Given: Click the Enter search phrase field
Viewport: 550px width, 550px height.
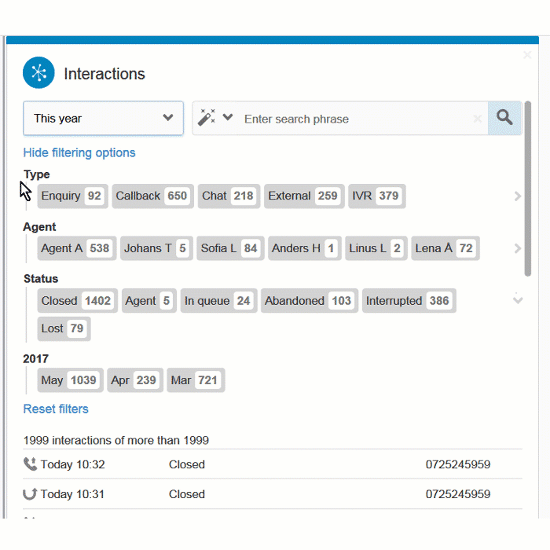Looking at the screenshot, I should tap(357, 119).
